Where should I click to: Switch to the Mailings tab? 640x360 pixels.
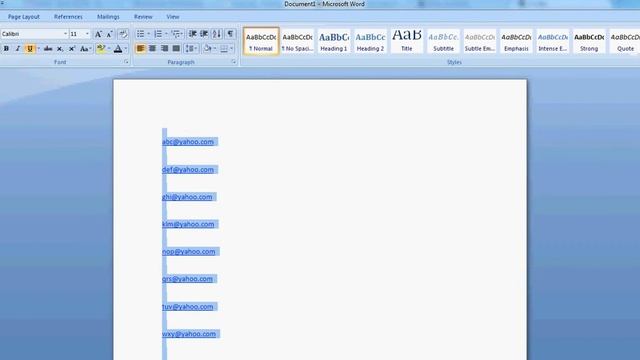coord(108,17)
